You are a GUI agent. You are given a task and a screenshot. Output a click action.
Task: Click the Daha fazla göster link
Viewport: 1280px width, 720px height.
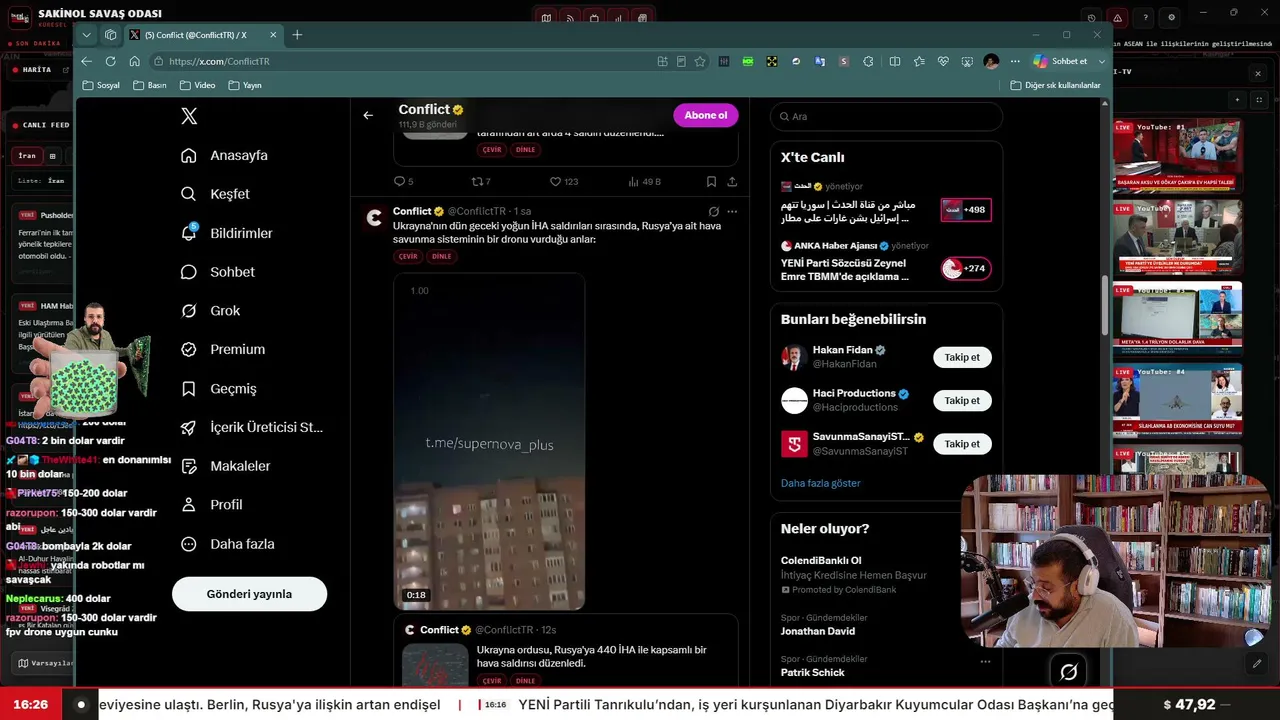pyautogui.click(x=820, y=483)
